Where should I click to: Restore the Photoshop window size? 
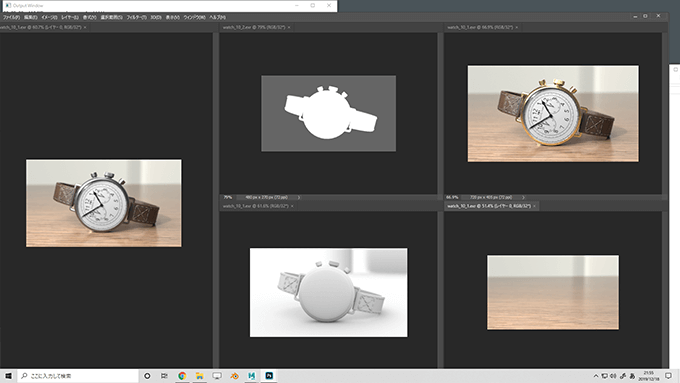(x=645, y=16)
